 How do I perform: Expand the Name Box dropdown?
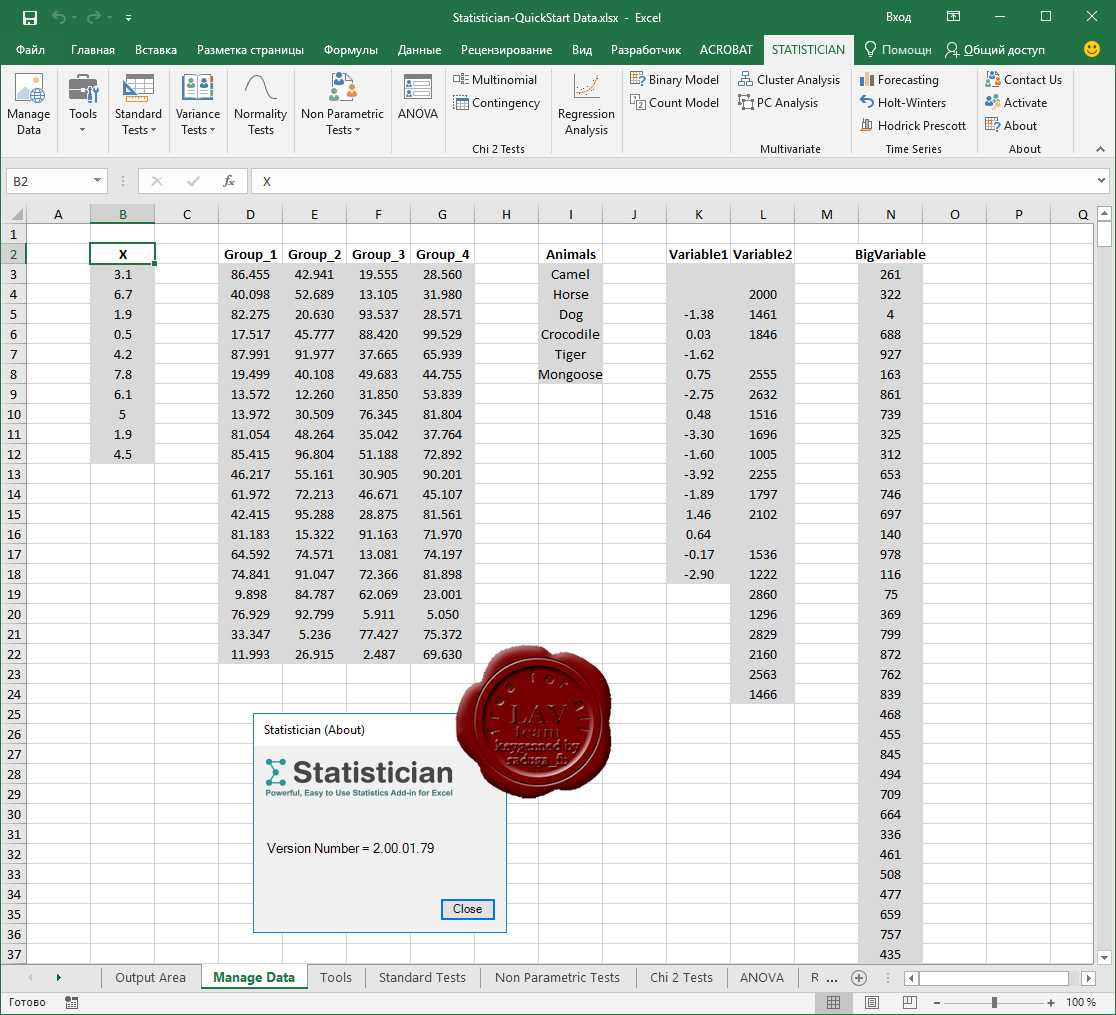coord(97,181)
